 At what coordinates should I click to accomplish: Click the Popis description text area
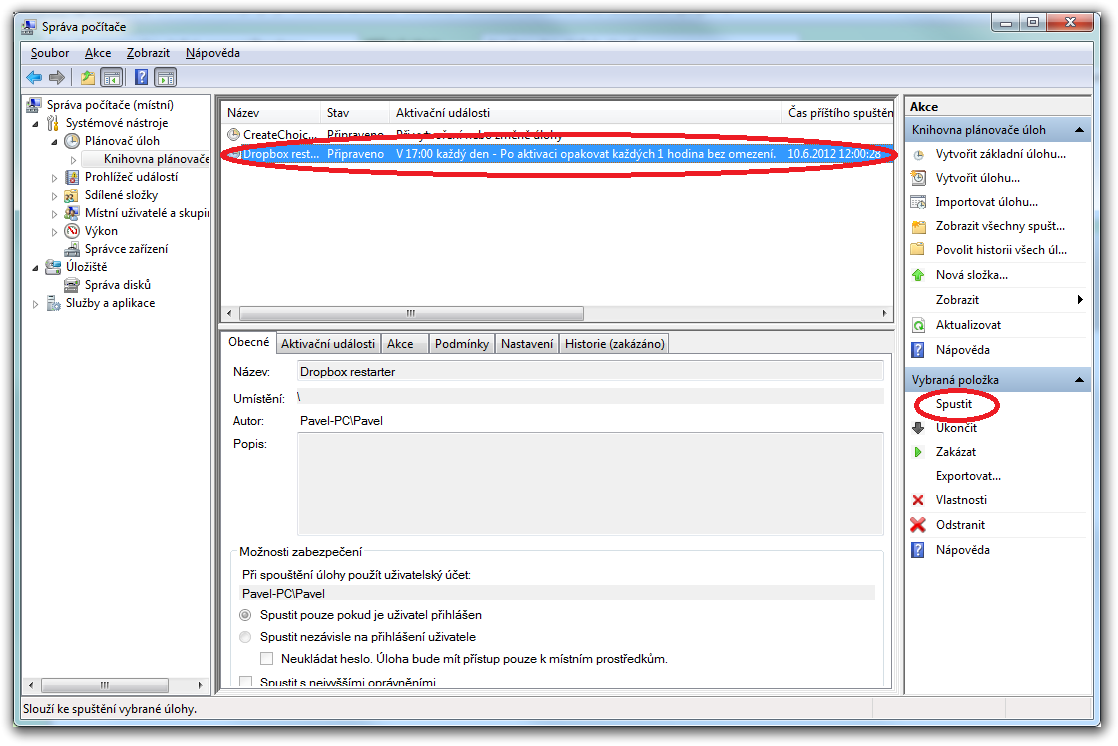[x=590, y=484]
